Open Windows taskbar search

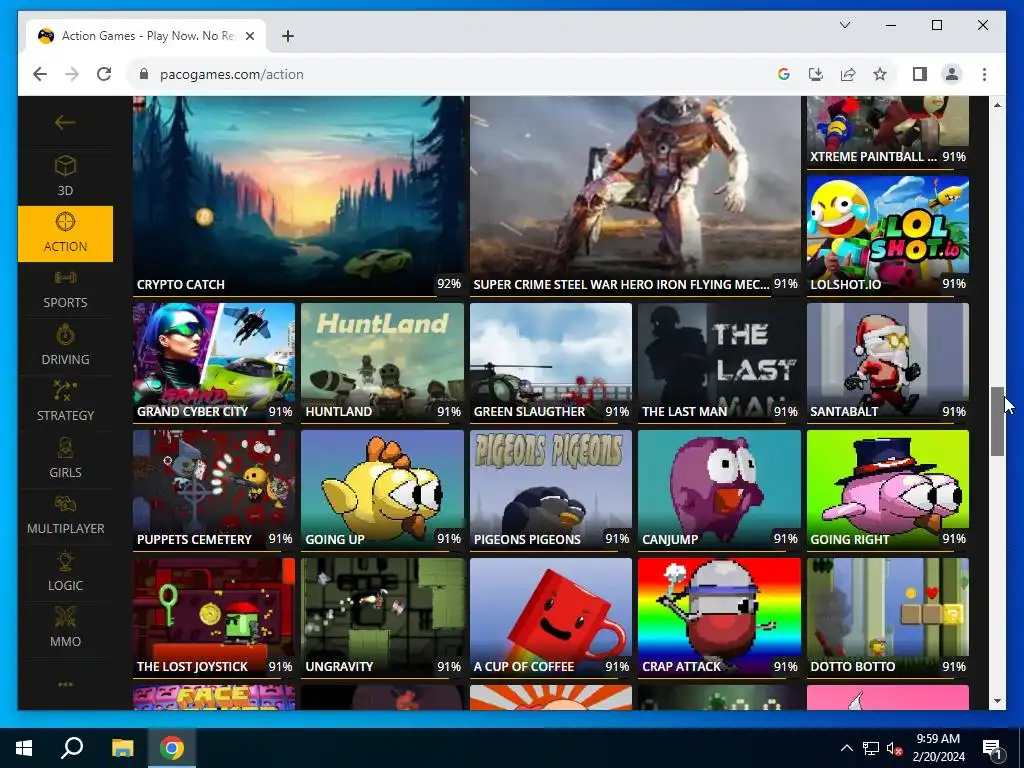click(72, 748)
